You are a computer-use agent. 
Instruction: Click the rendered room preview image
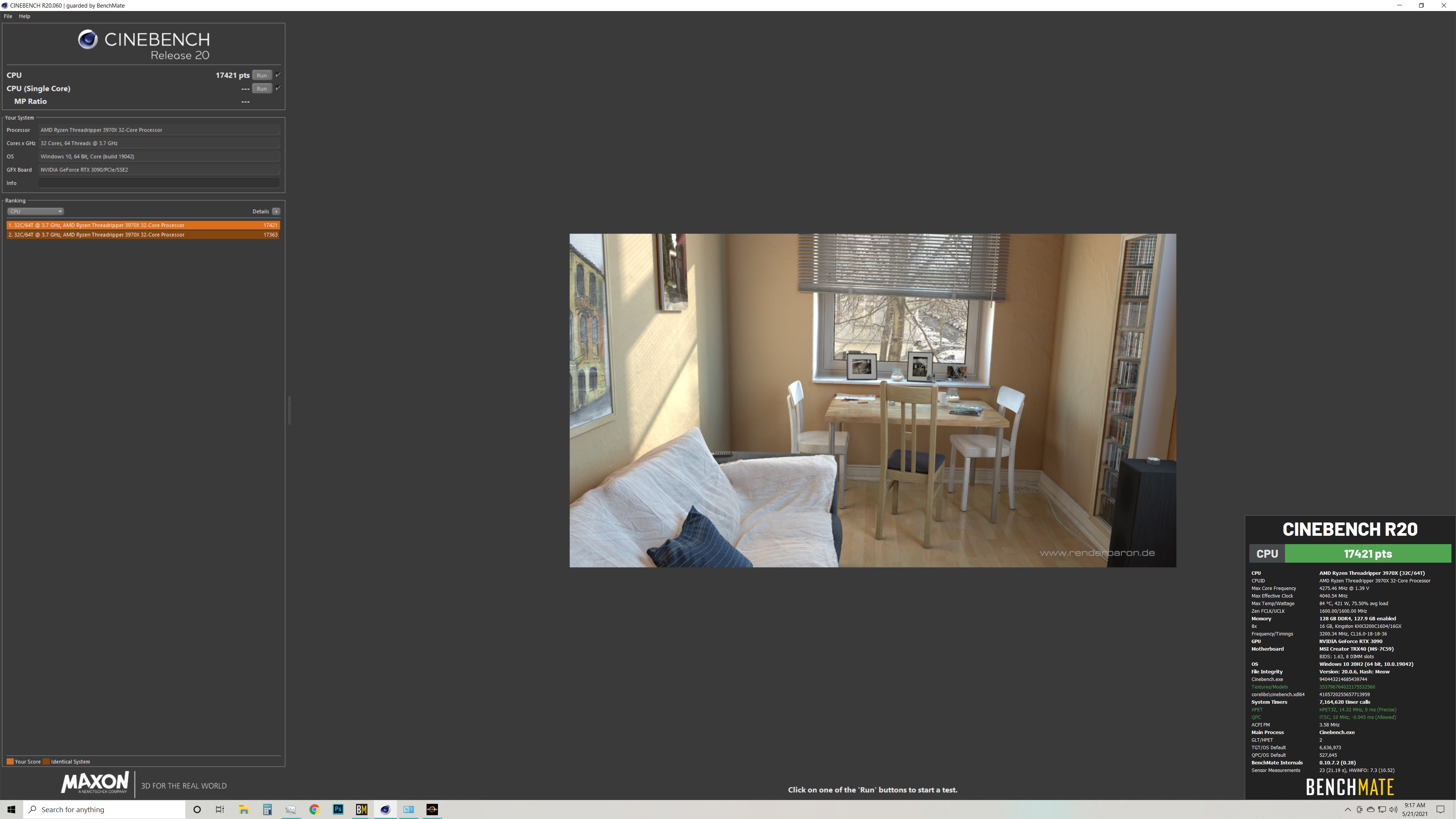(873, 400)
